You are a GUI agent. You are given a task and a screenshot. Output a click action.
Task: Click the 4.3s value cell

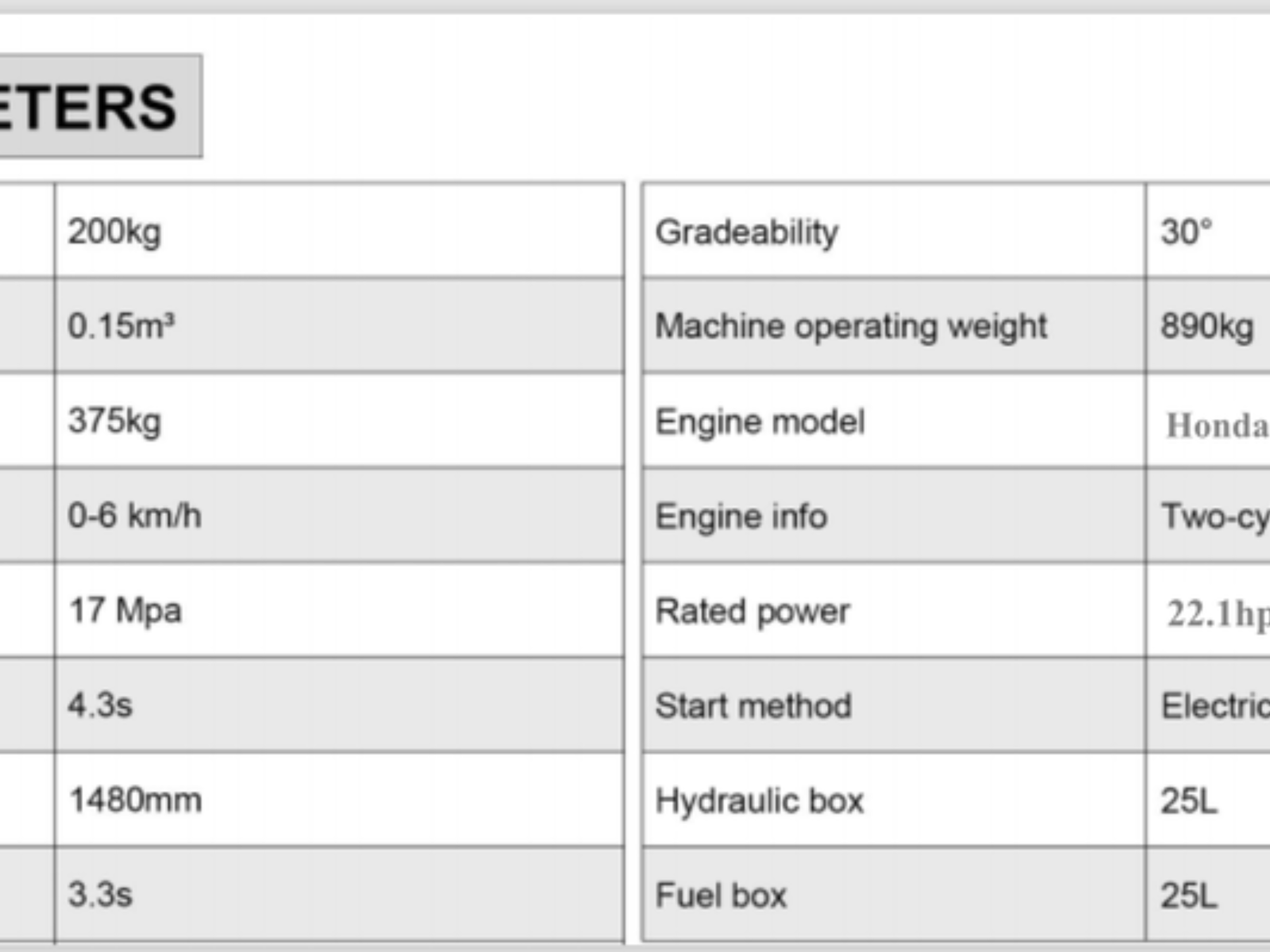click(x=100, y=704)
